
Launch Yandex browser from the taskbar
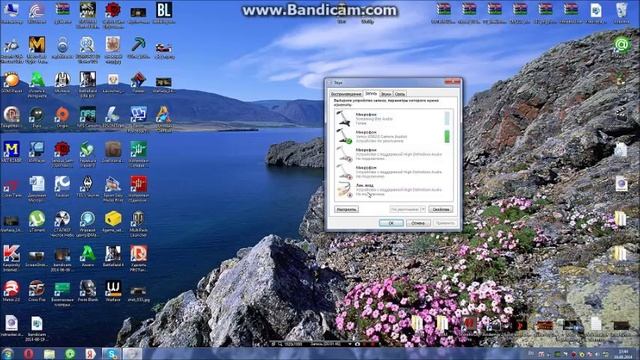coord(90,354)
